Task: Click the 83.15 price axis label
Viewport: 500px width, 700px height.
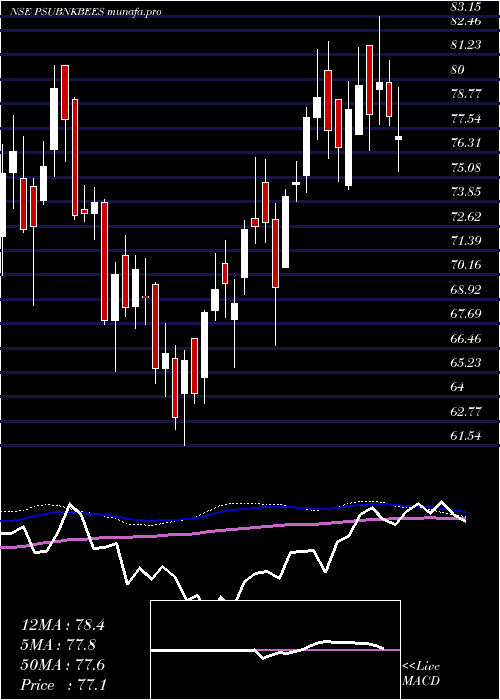Action: coord(467,7)
